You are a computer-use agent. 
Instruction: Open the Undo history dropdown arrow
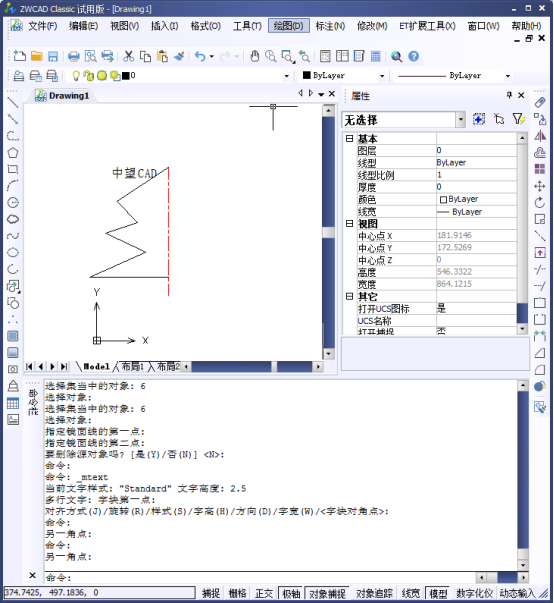point(212,57)
